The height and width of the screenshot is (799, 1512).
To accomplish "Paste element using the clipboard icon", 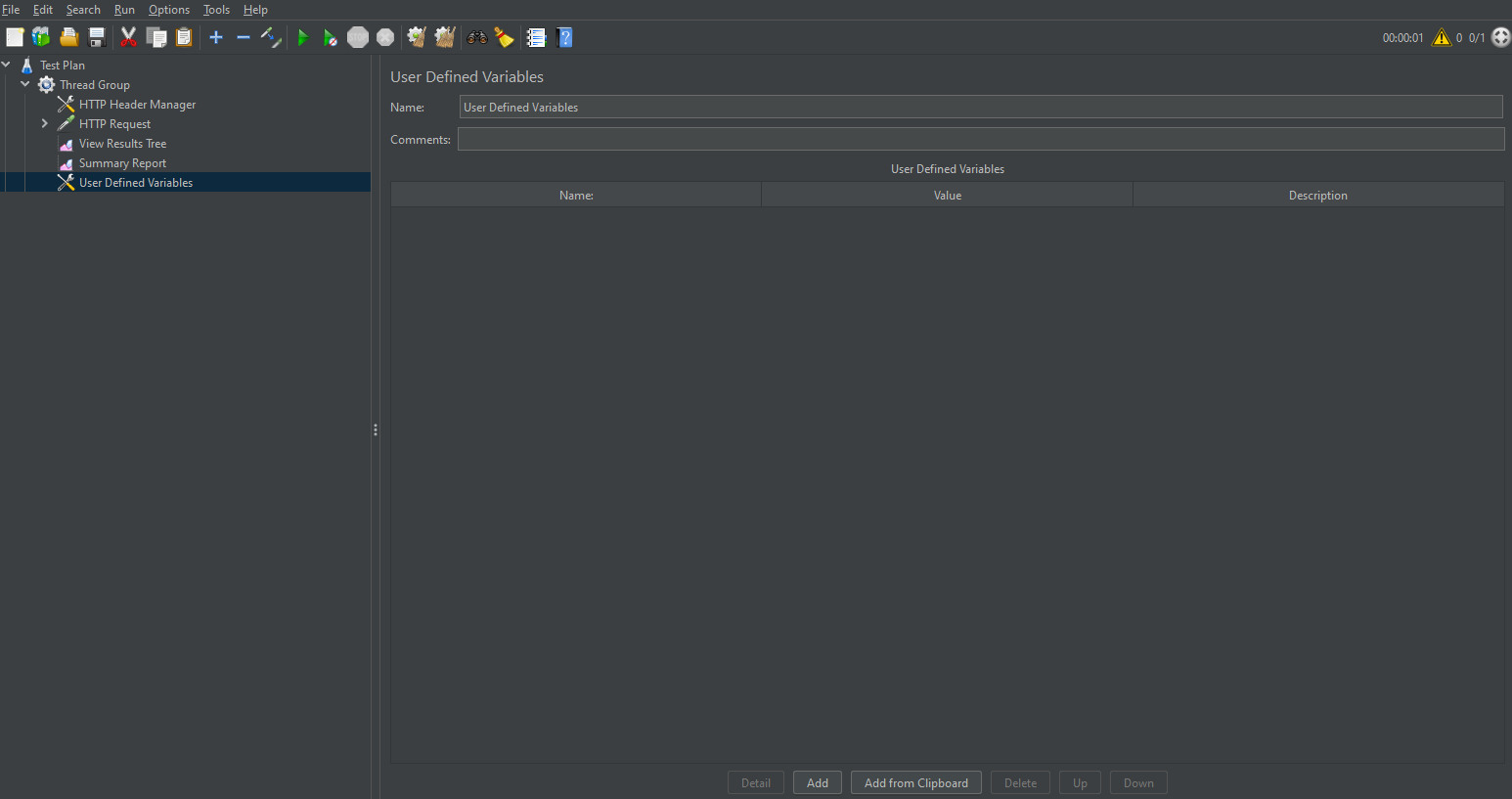I will (x=184, y=37).
